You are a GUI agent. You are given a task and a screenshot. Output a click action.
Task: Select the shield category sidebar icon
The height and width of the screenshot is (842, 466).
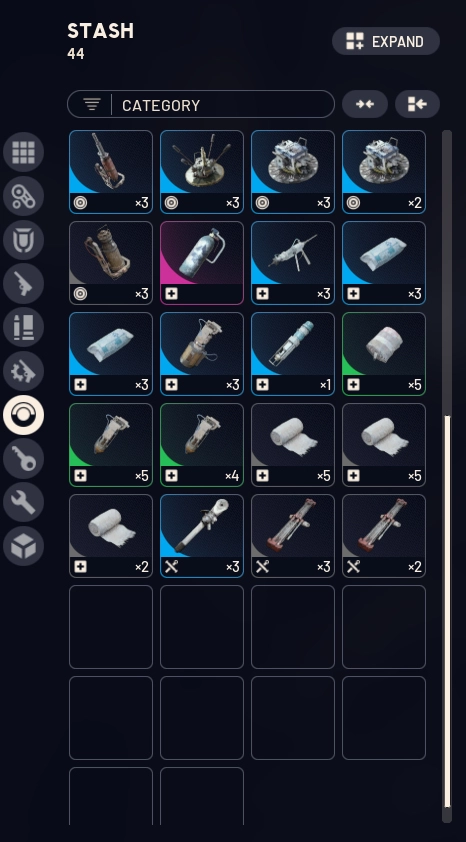(23, 240)
